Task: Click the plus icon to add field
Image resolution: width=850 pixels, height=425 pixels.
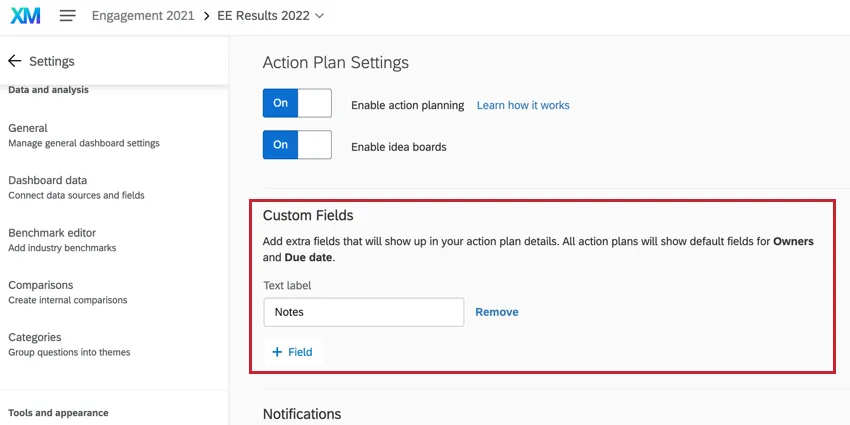Action: click(277, 352)
